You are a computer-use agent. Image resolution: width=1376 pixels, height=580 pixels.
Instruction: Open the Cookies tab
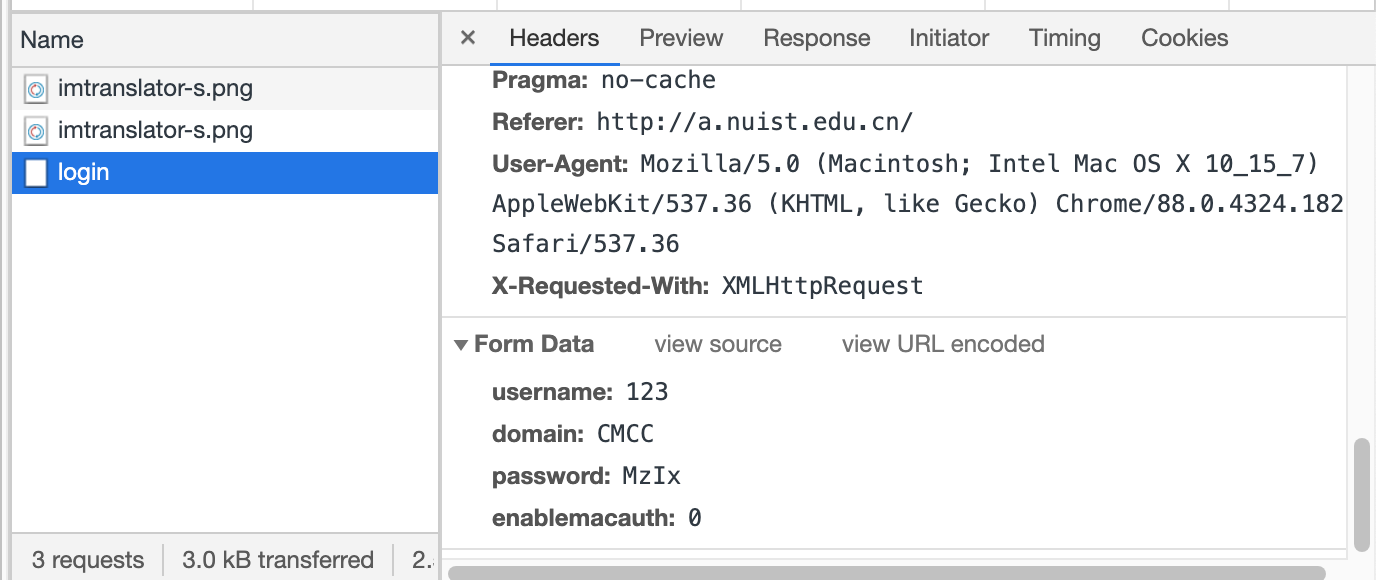tap(1184, 38)
